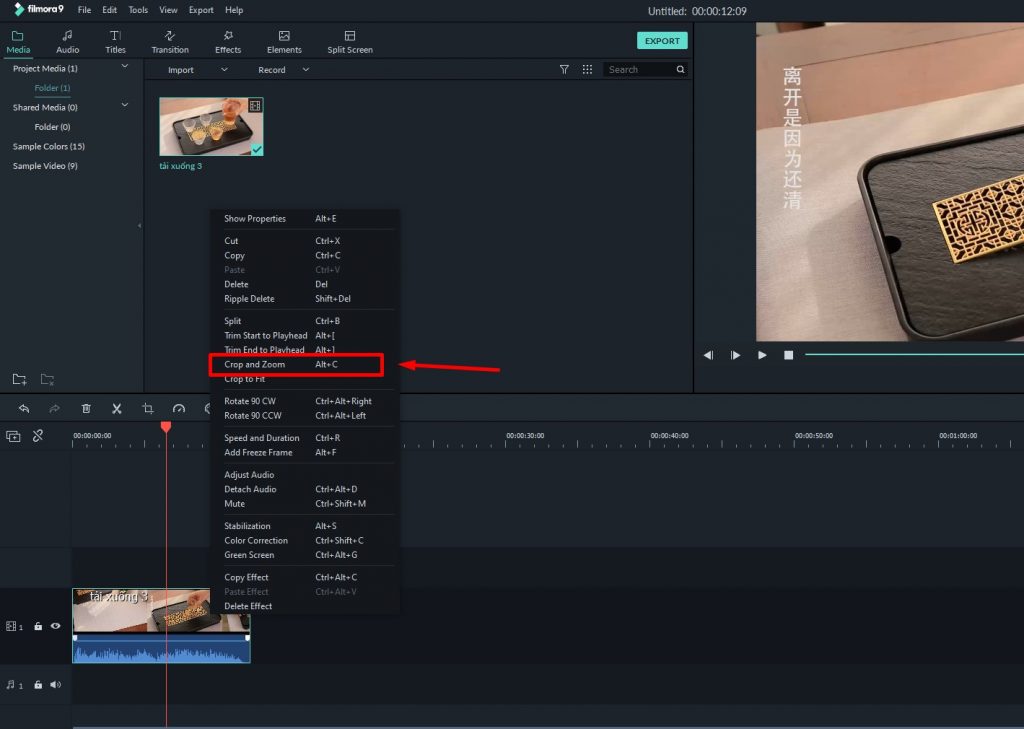Click the Redo icon above the timeline
1024x729 pixels.
[x=55, y=408]
